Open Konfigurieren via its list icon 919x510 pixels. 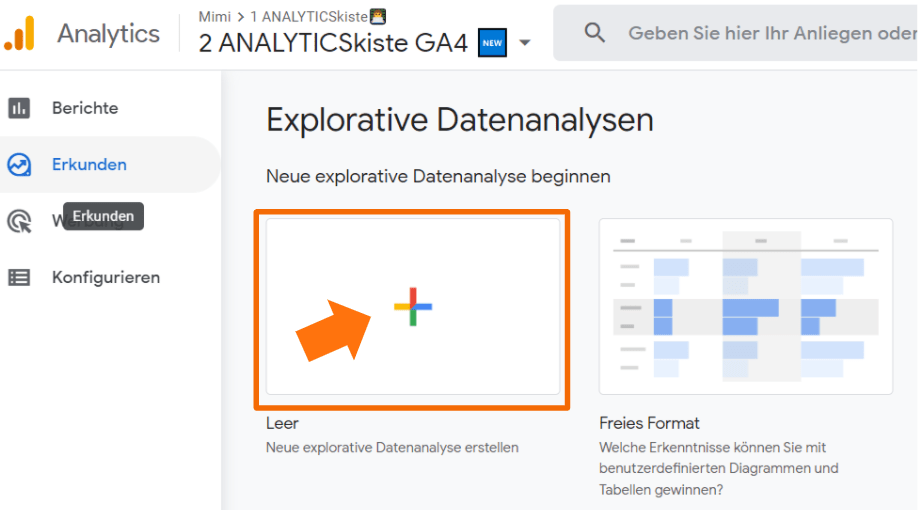point(19,277)
